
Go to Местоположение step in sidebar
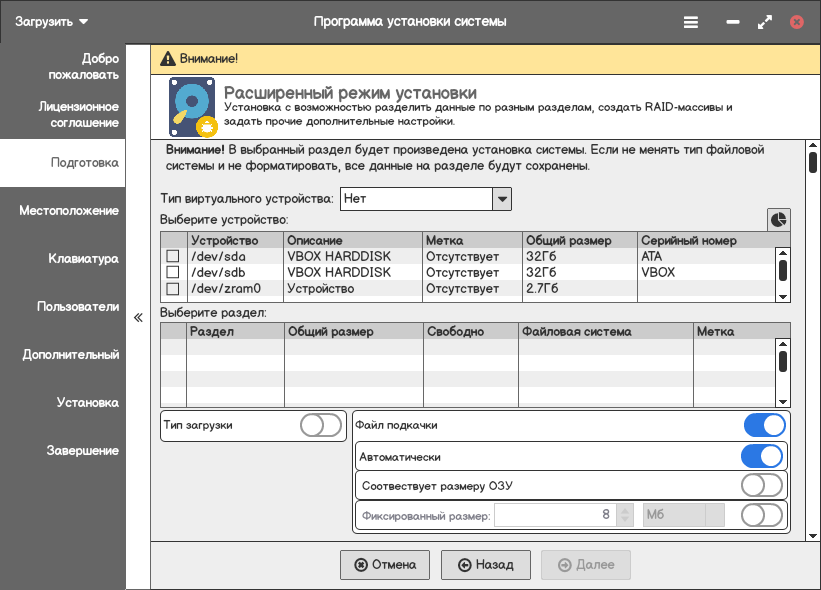(68, 211)
